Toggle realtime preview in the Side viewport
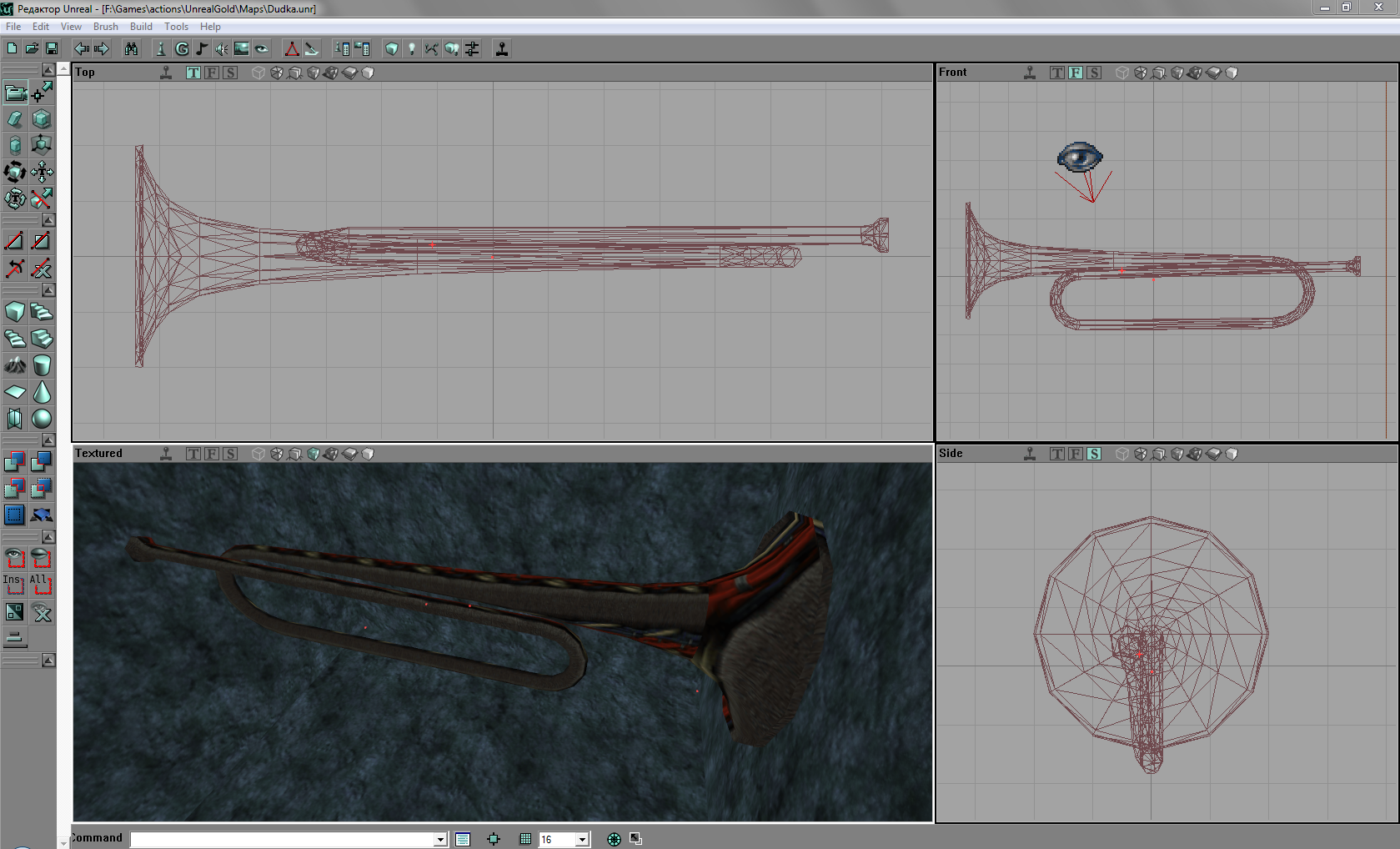The width and height of the screenshot is (1400, 849). (1030, 454)
